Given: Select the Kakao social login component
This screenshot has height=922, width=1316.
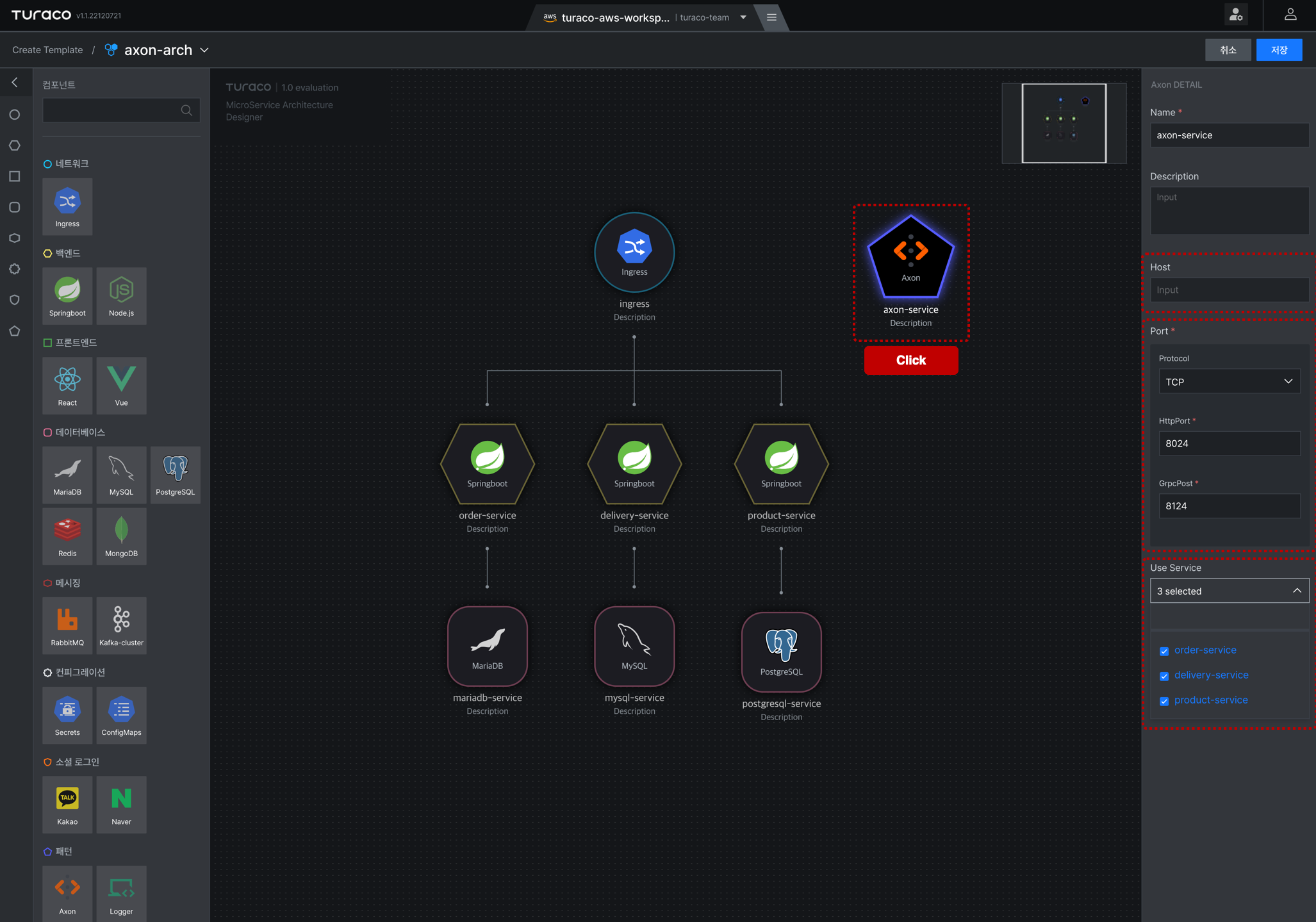Looking at the screenshot, I should click(x=67, y=805).
